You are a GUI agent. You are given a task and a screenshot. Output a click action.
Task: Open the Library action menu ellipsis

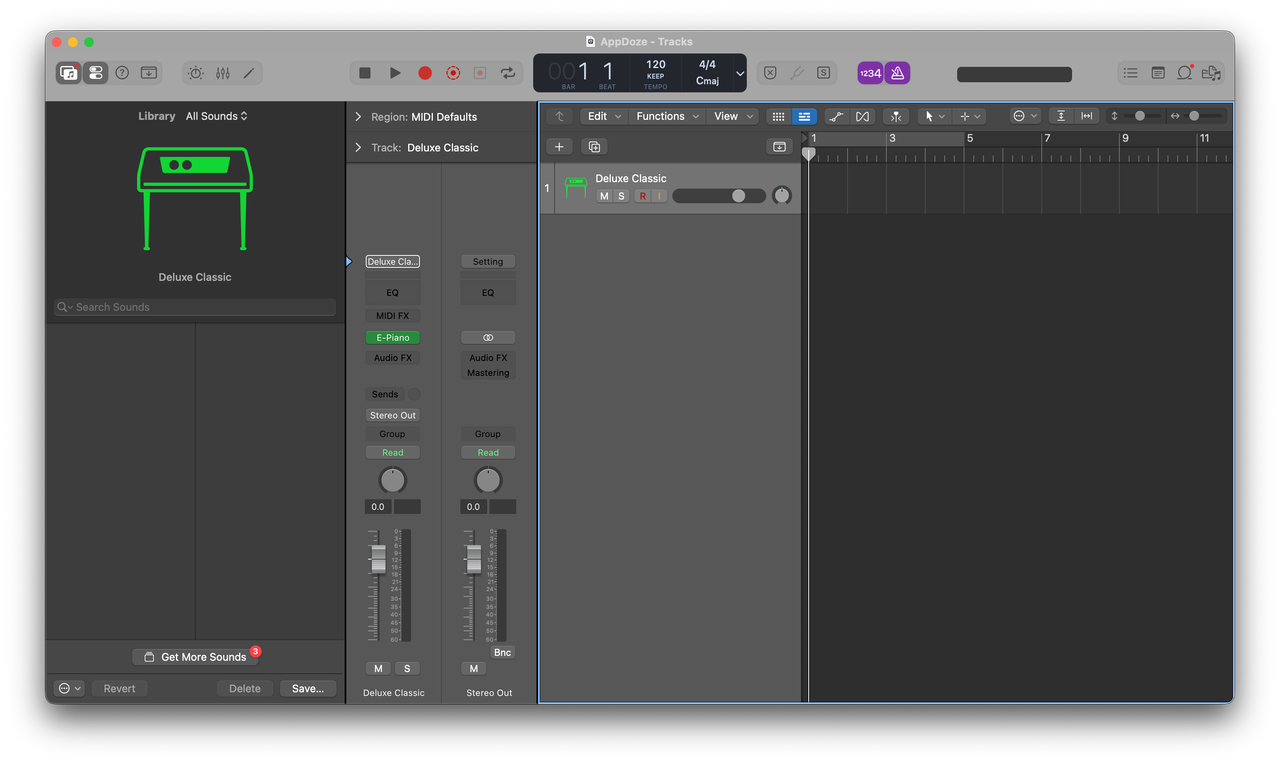pos(70,688)
